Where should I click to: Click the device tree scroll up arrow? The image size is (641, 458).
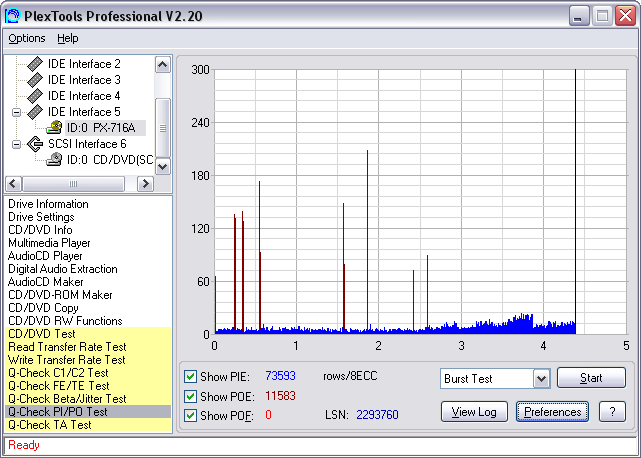pos(163,65)
